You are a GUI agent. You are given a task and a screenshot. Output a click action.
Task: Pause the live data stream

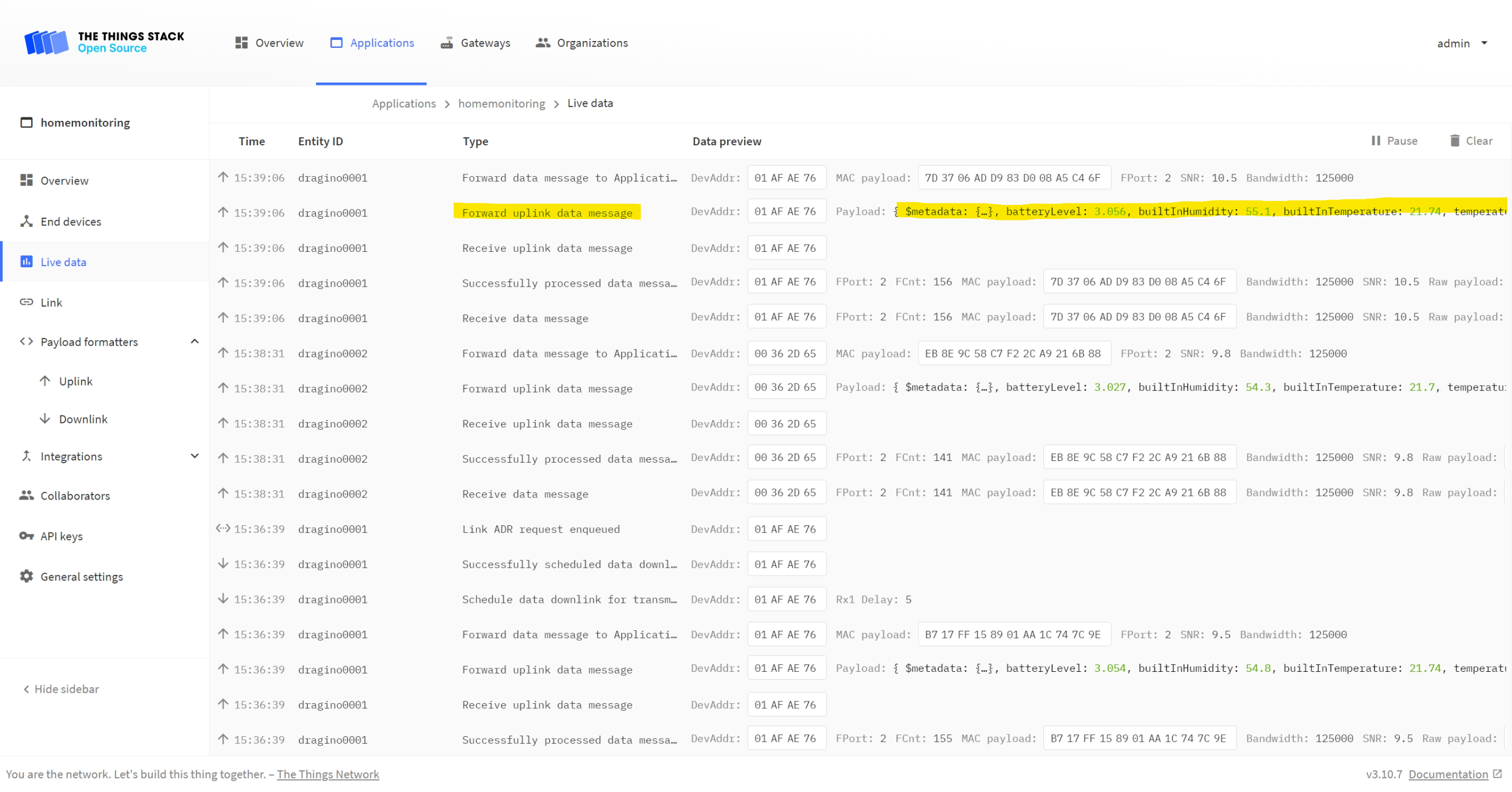[1394, 141]
